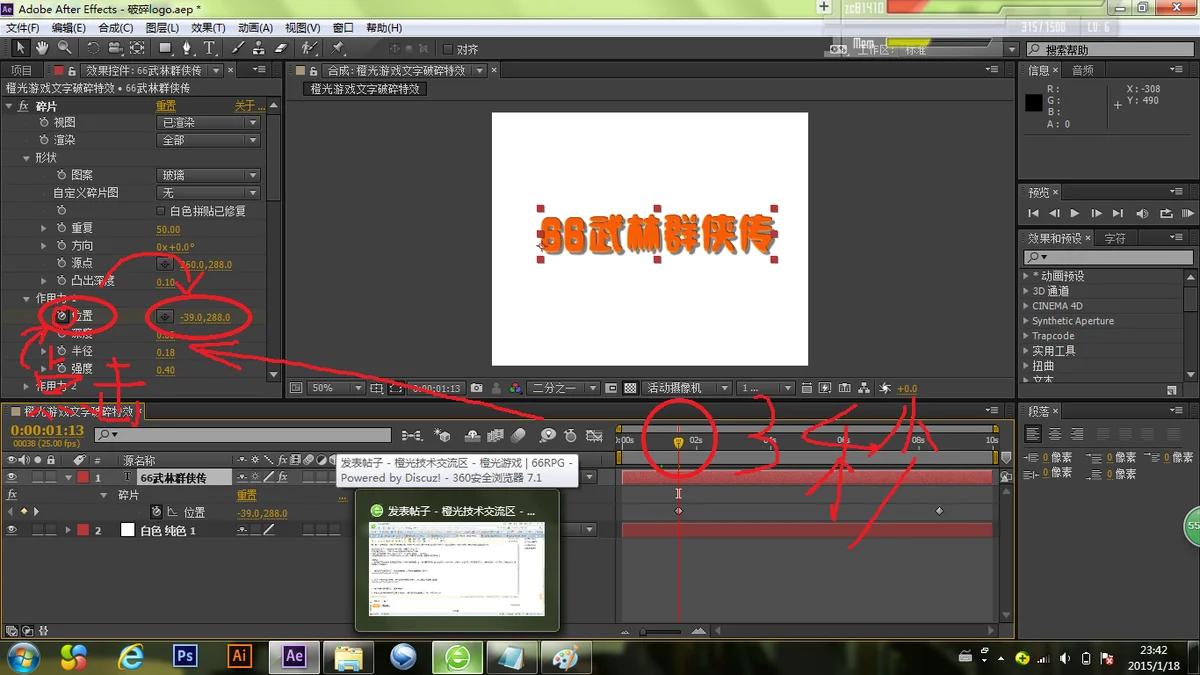Select the first 位置 keyframe diamond at 01:13

(x=678, y=511)
